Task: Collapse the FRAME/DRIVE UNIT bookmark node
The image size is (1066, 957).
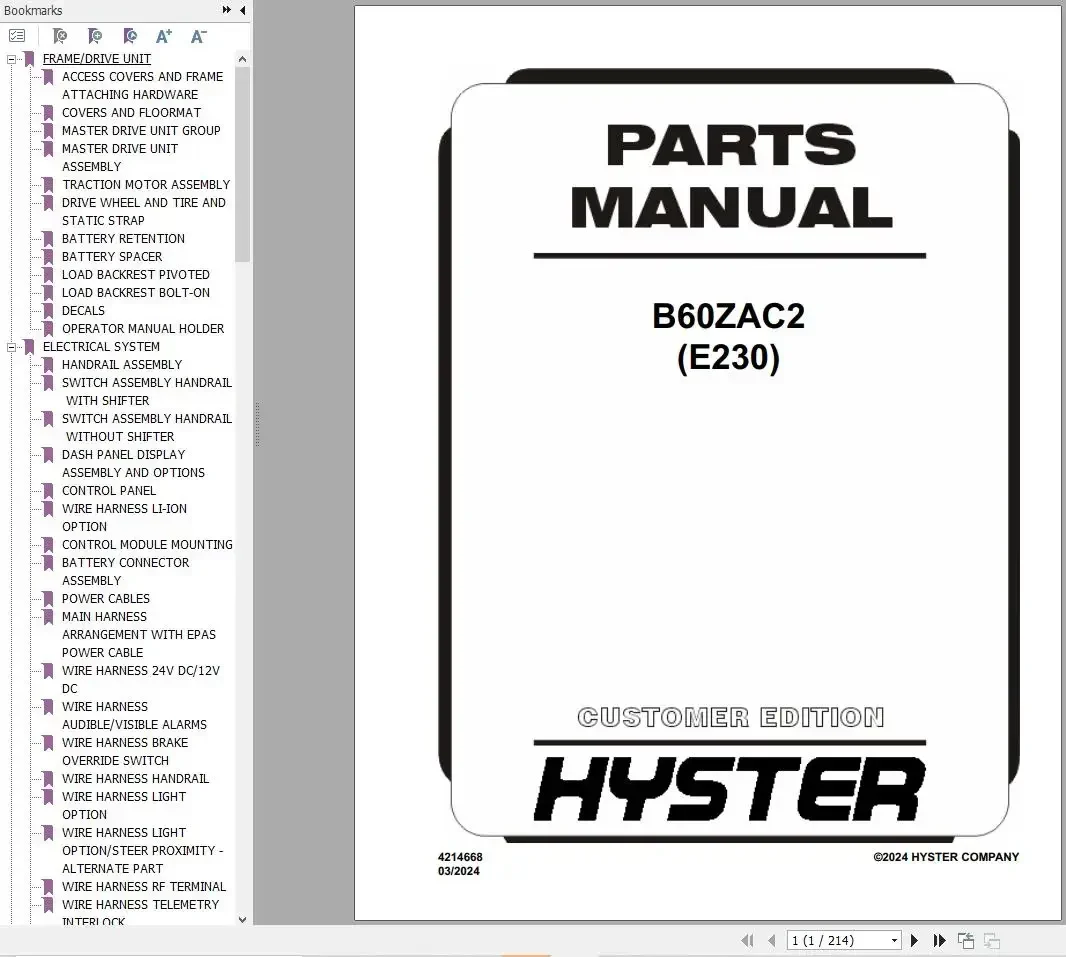Action: [x=10, y=58]
